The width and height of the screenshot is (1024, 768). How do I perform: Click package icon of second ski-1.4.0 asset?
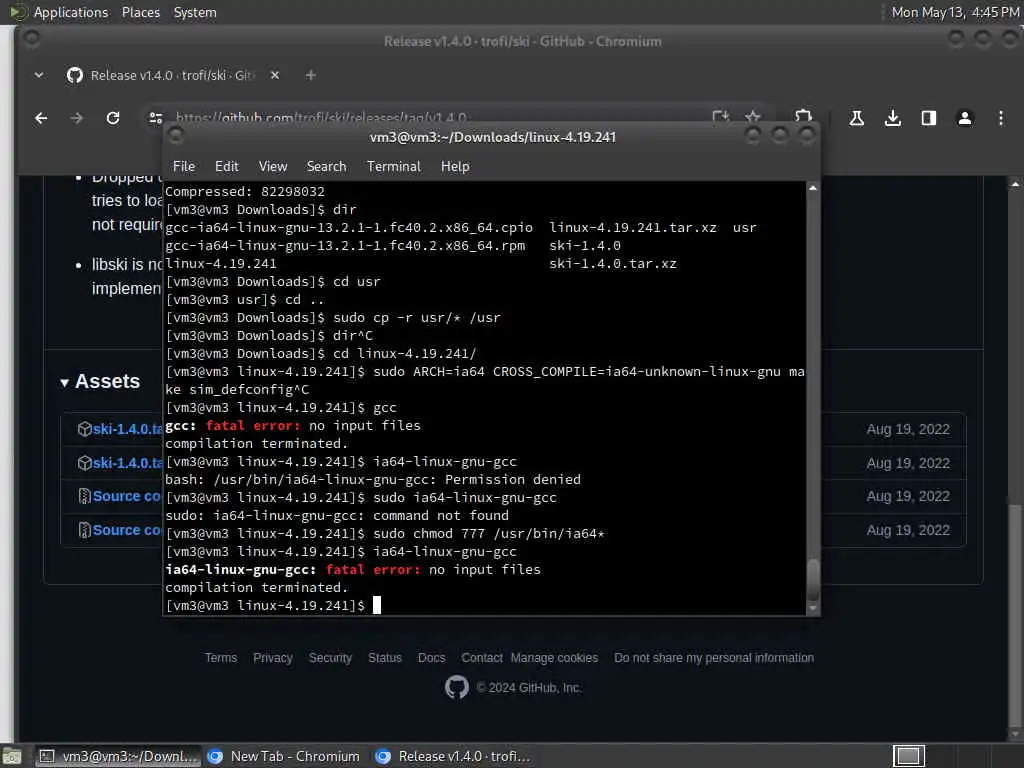pos(84,463)
